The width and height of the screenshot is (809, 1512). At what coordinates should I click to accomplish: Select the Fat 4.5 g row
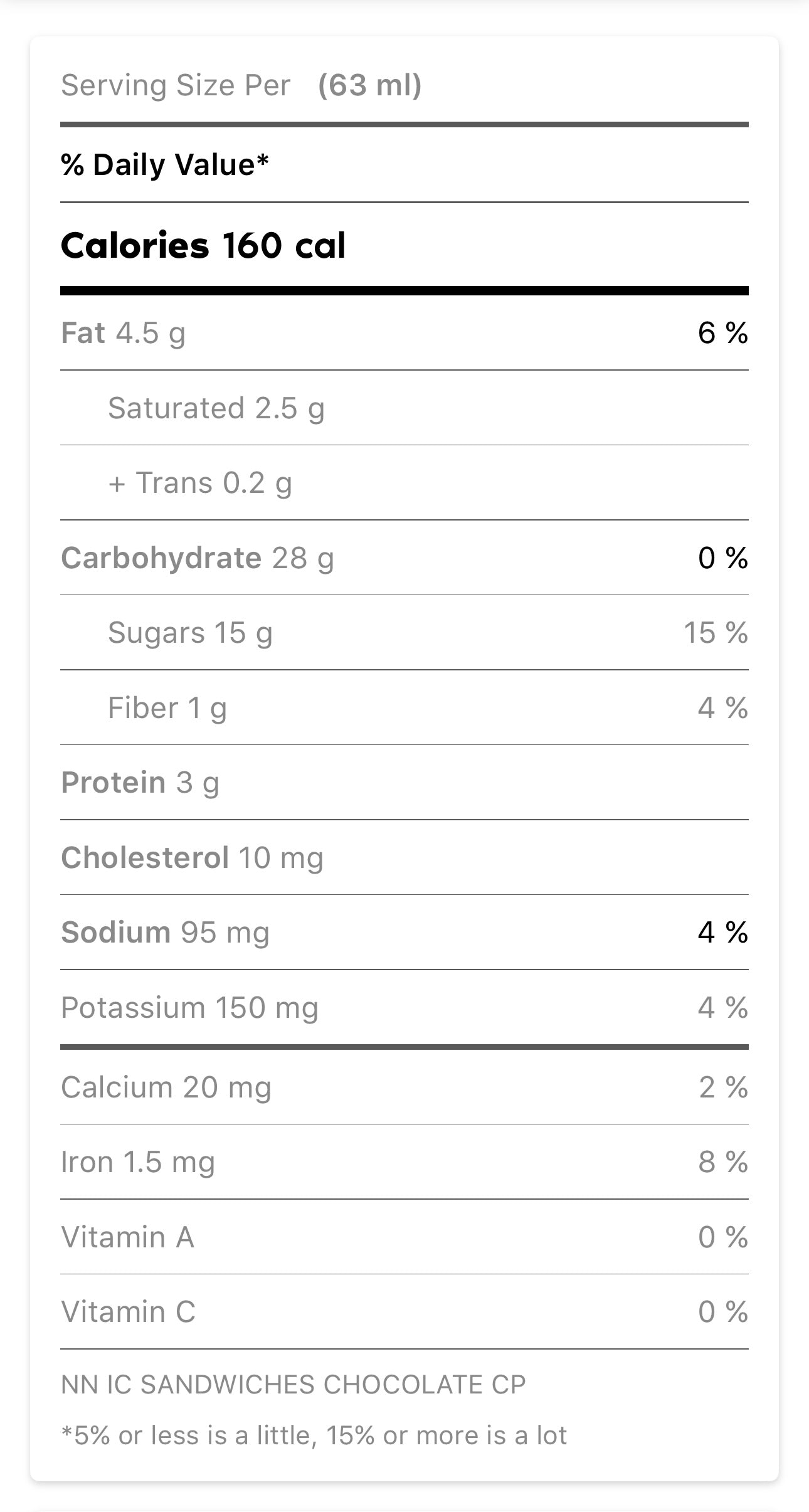coord(124,333)
